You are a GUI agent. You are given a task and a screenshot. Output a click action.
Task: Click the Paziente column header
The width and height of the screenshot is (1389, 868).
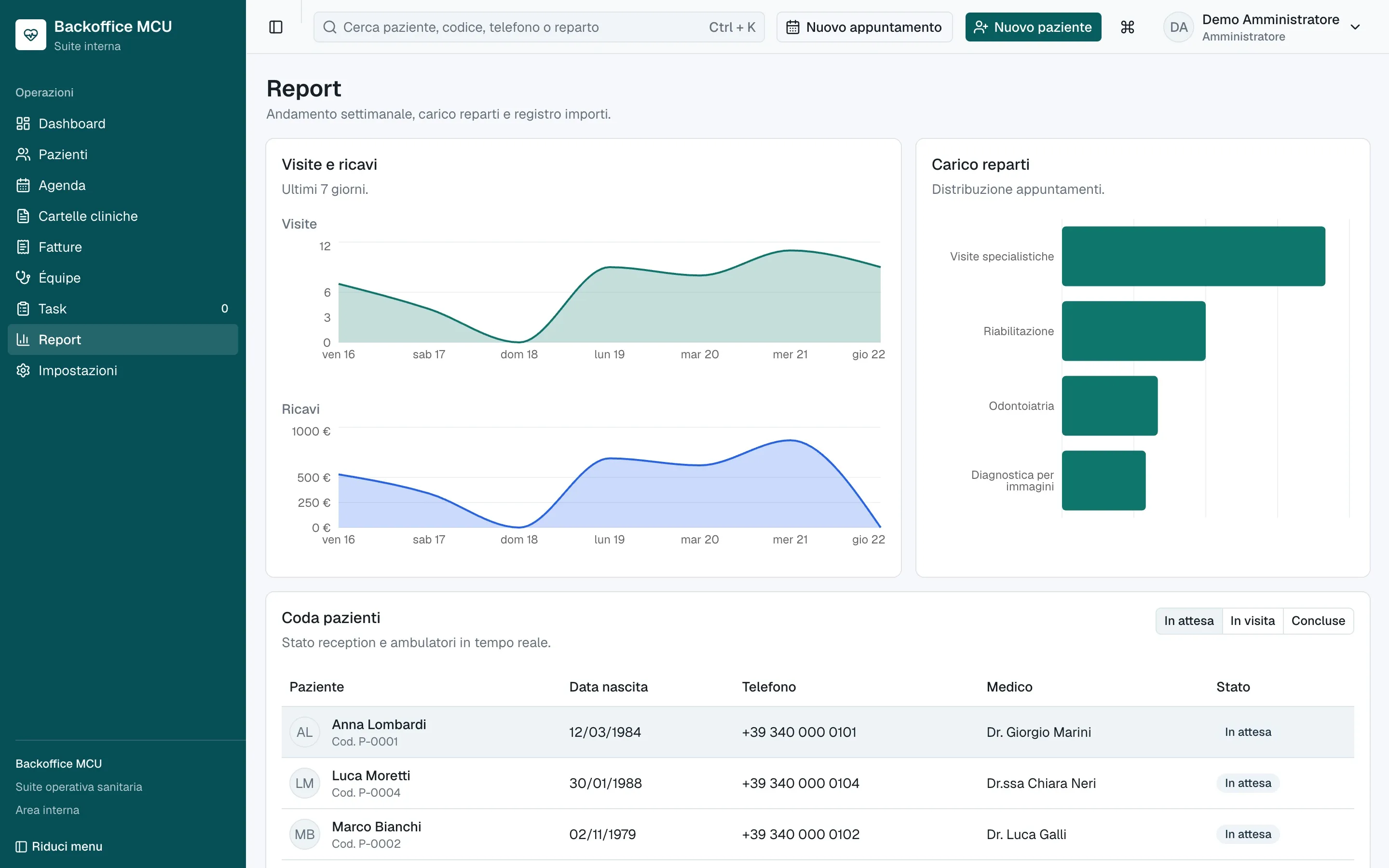click(316, 687)
